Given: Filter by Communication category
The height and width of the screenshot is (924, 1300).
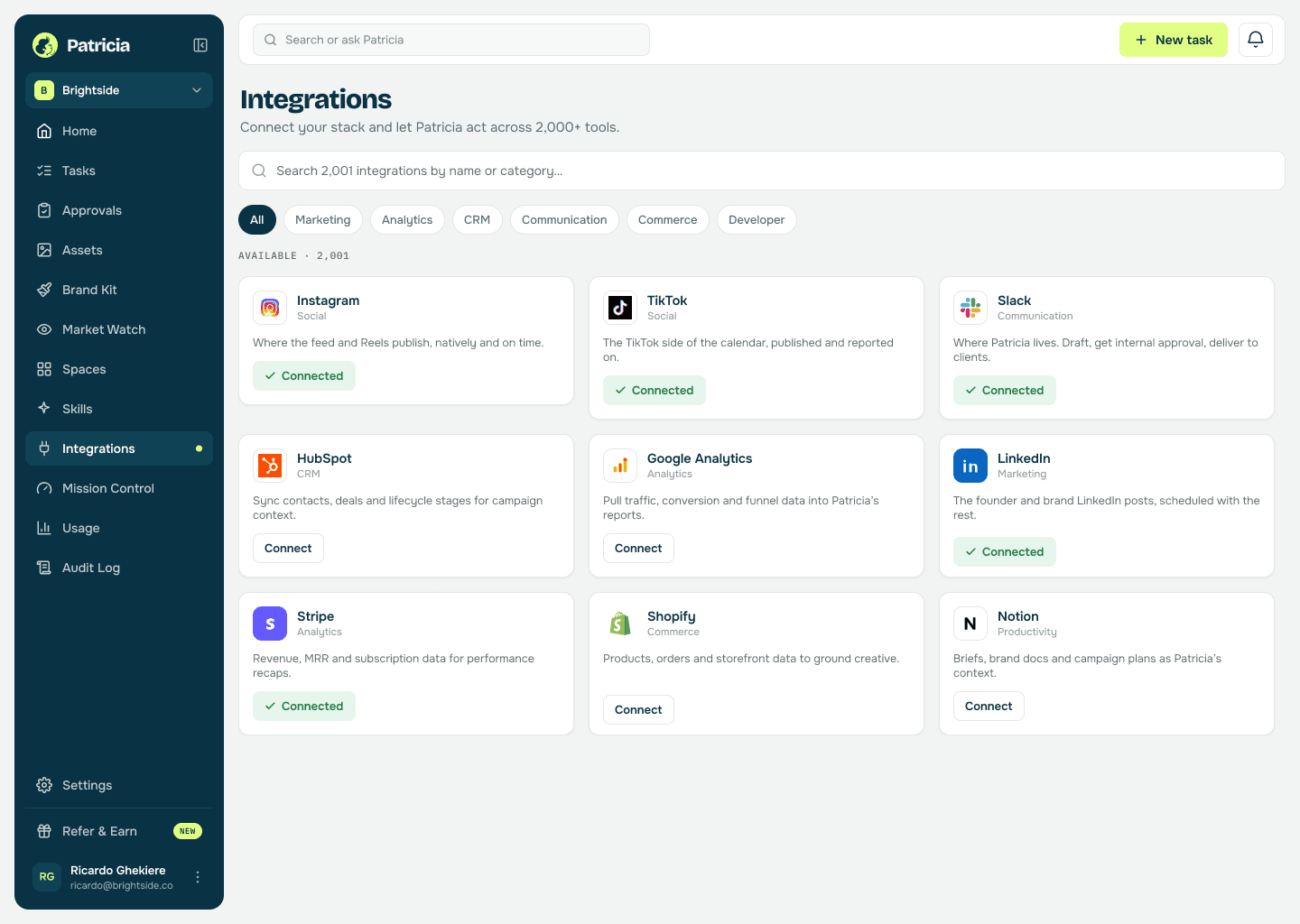Looking at the screenshot, I should (564, 220).
